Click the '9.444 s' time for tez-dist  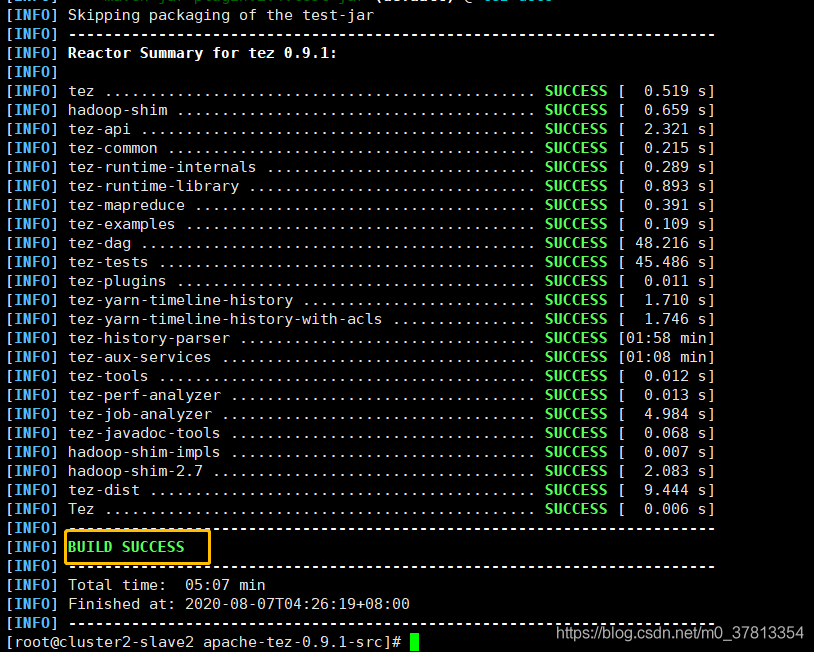coord(675,490)
